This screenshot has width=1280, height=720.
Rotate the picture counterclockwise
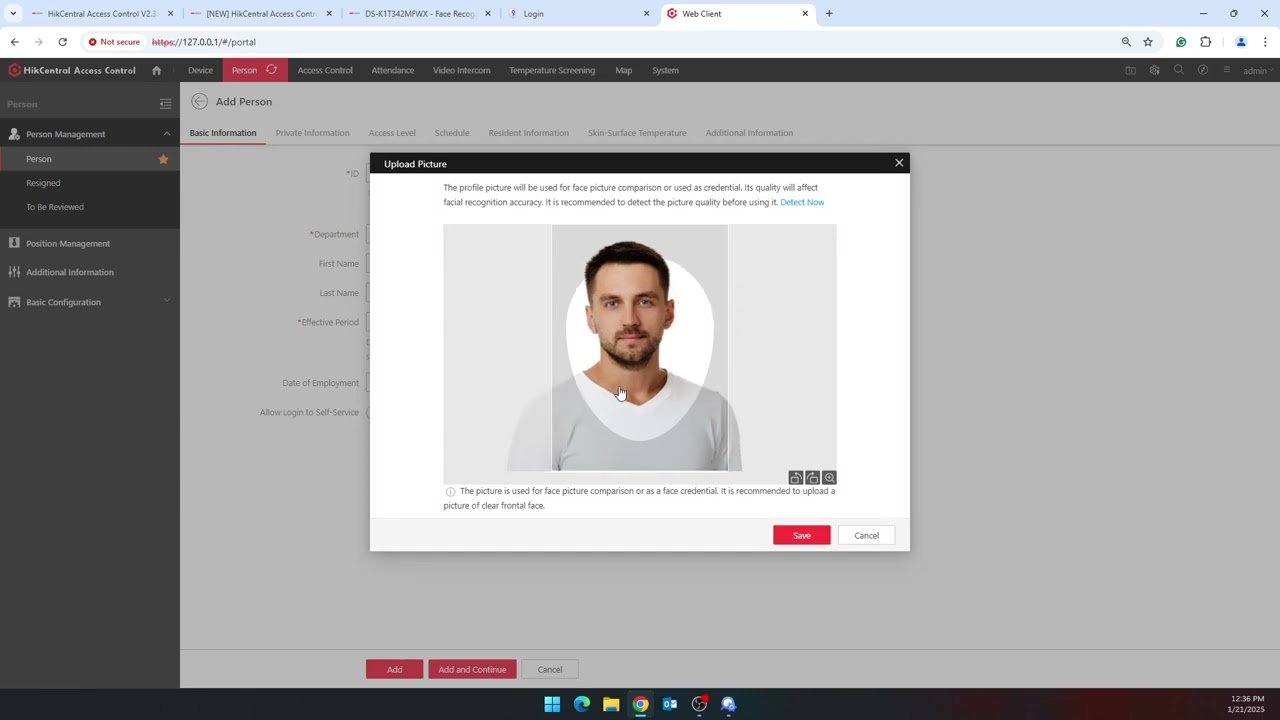796,478
